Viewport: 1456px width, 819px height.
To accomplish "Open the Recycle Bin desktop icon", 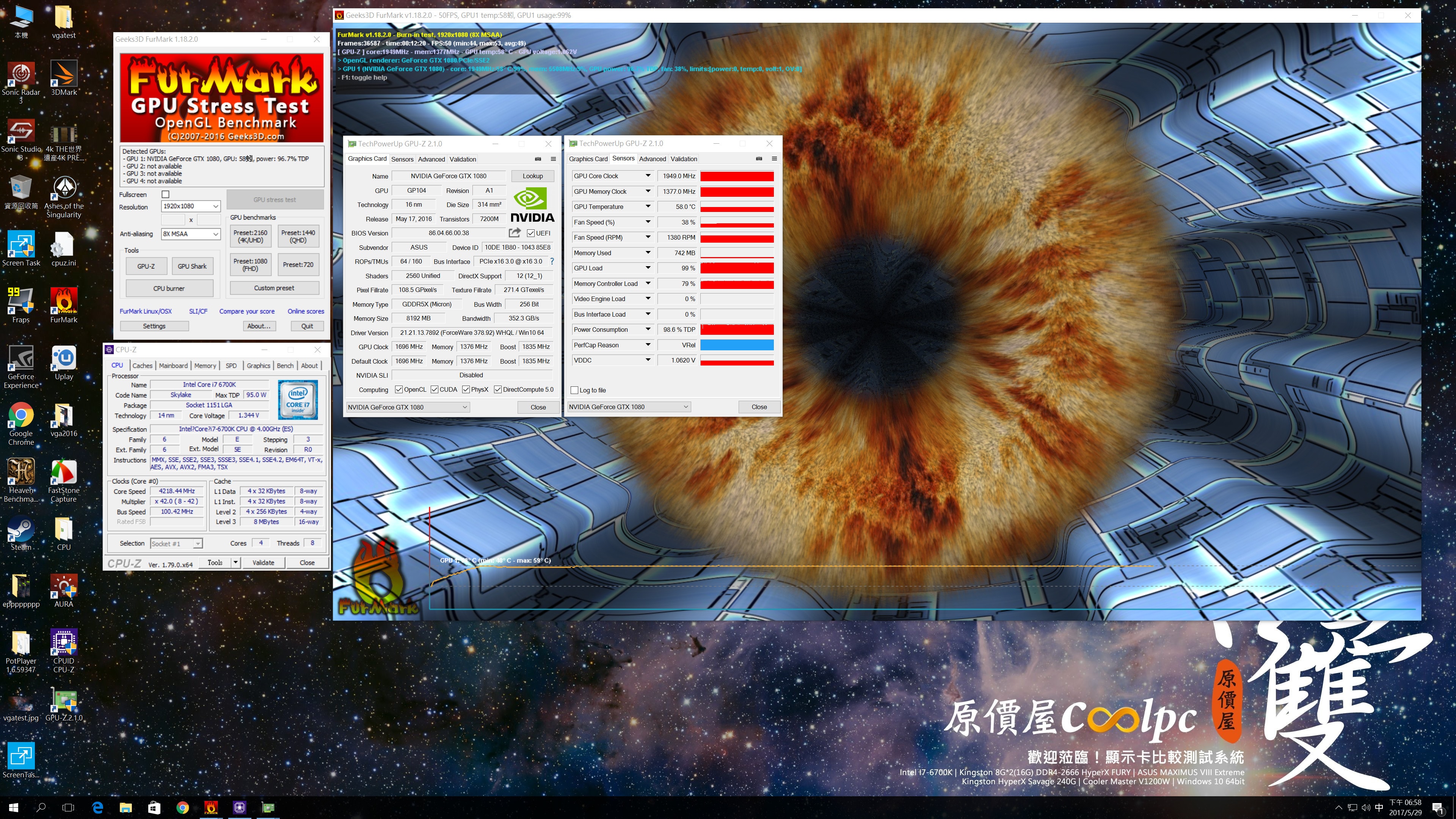I will point(21,192).
